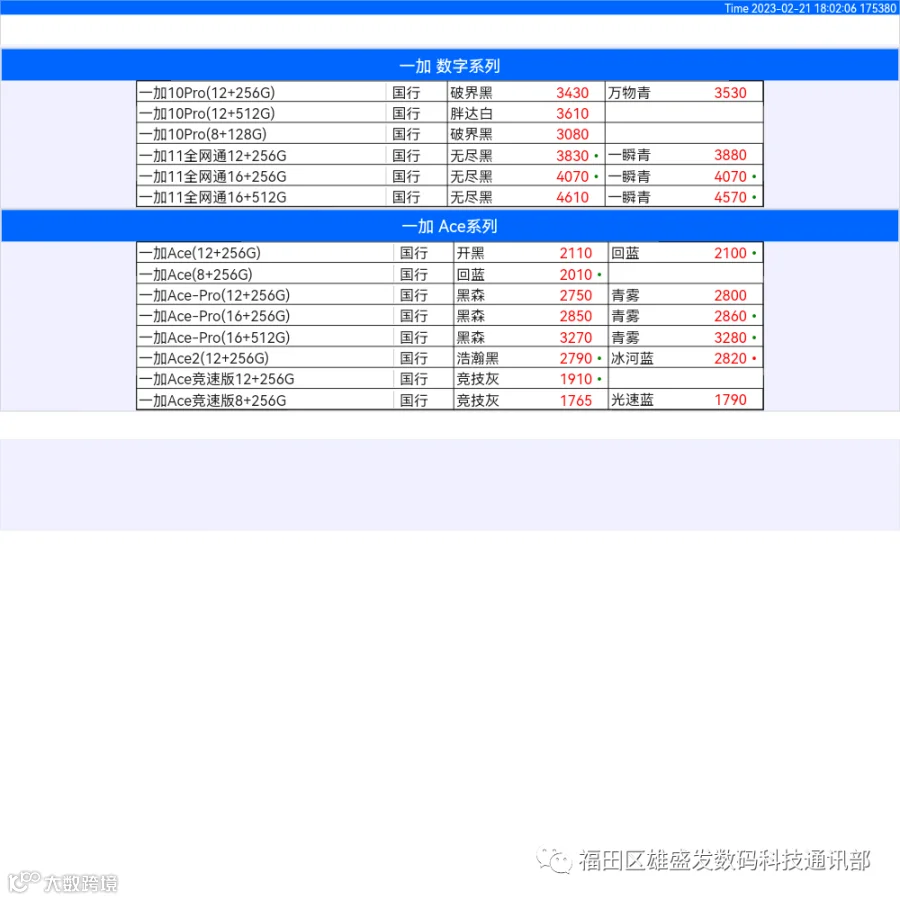Click the 浩瀚黑 color cell

(478, 358)
